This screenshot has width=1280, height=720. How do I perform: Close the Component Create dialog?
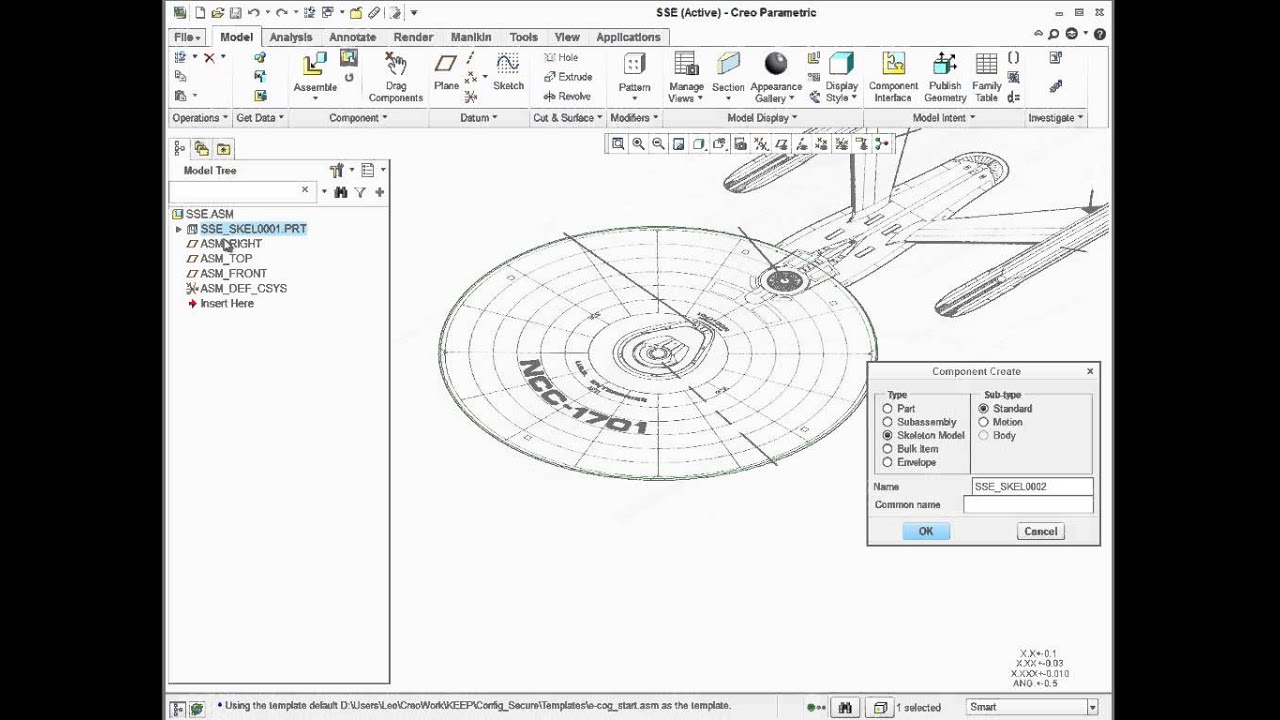click(x=1090, y=371)
